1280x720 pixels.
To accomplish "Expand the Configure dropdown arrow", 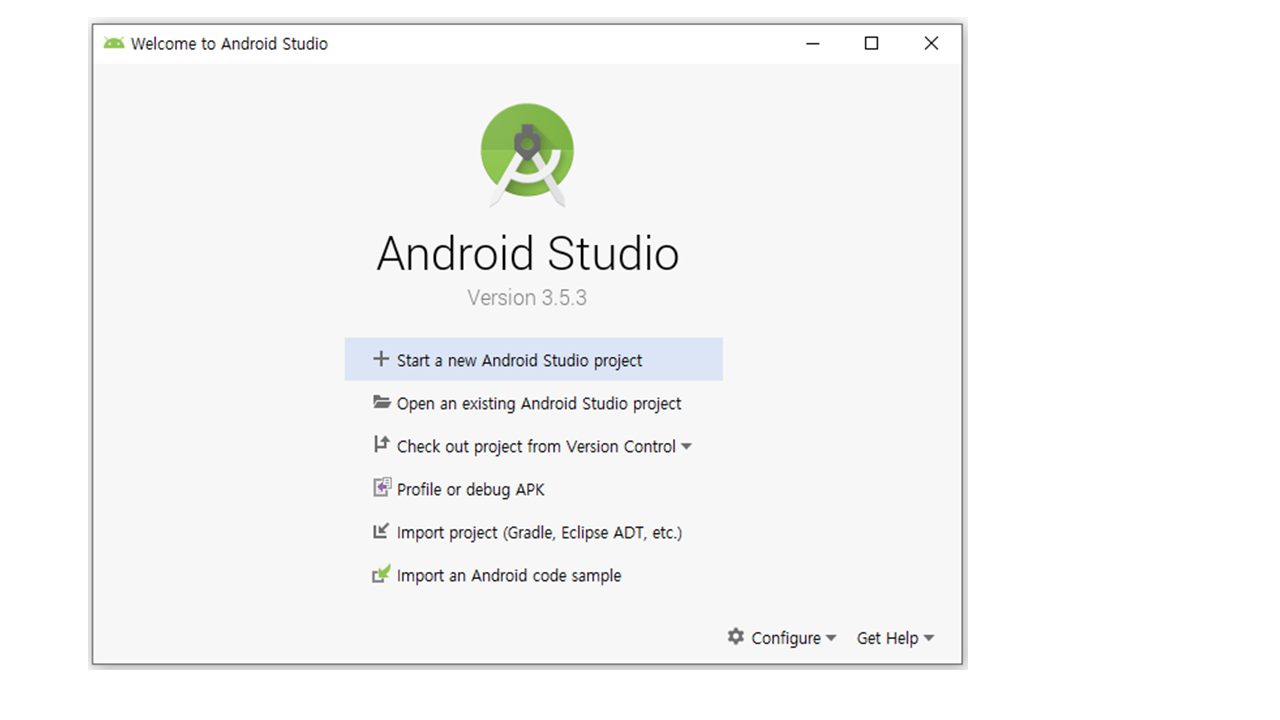I will [831, 638].
